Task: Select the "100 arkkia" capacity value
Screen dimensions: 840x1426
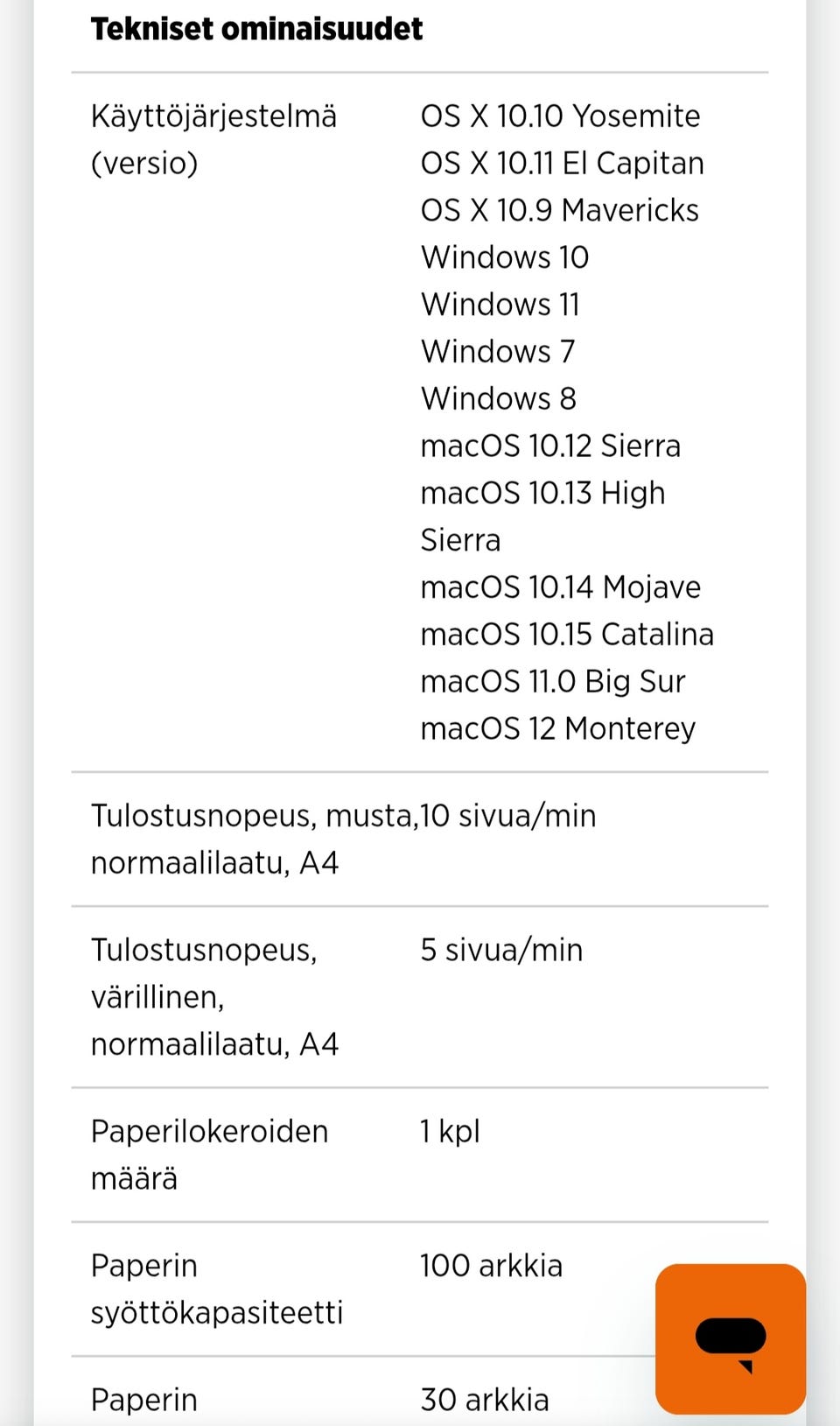Action: click(491, 1266)
